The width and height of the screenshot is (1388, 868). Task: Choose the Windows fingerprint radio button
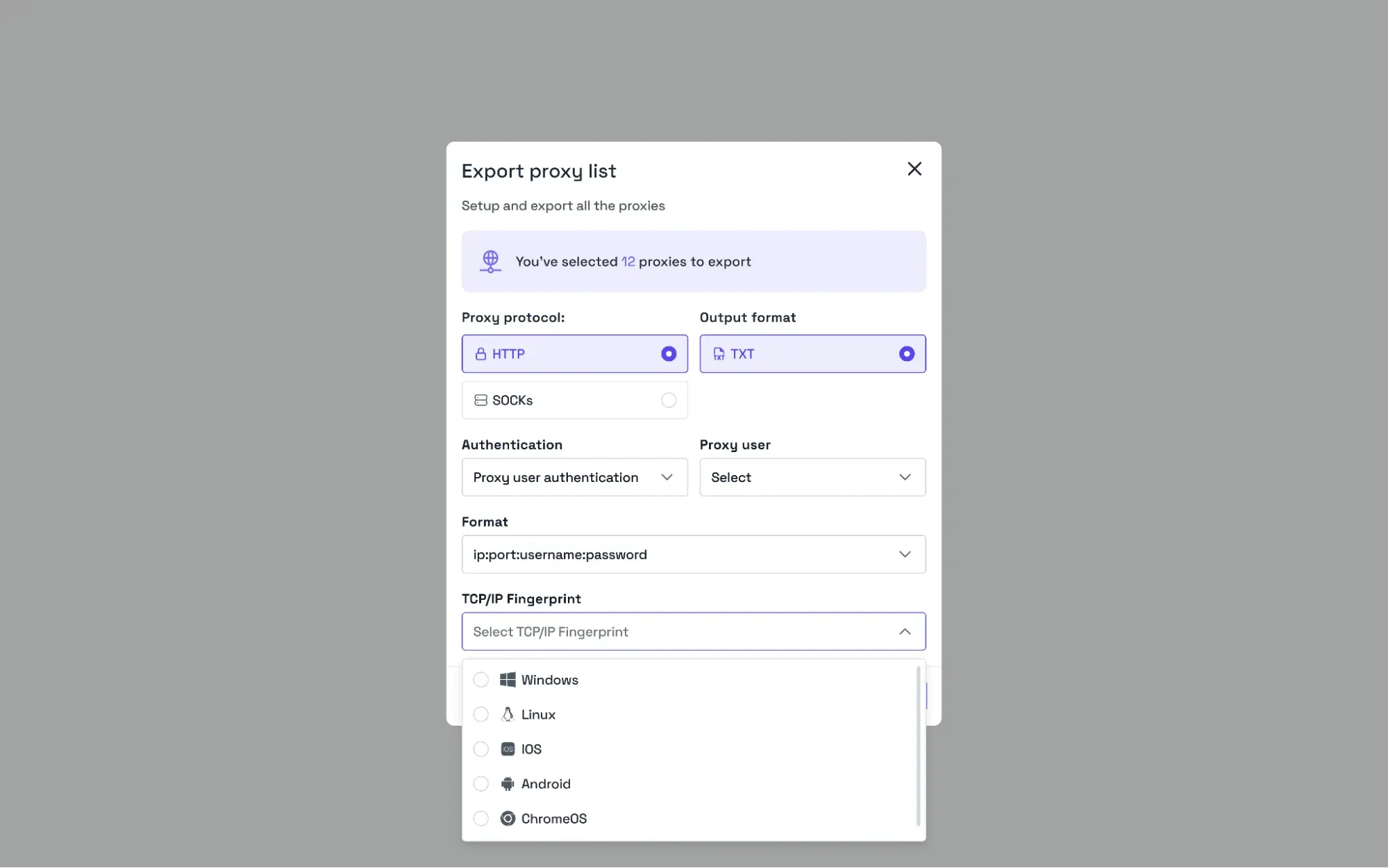480,680
